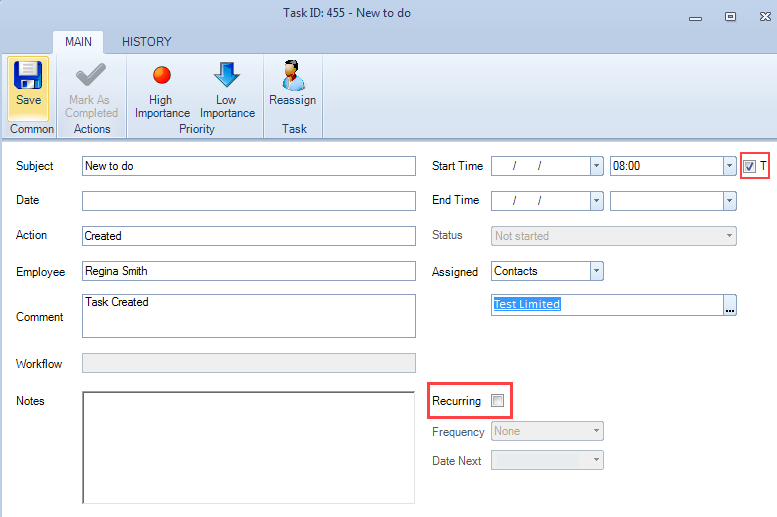This screenshot has height=517, width=777.
Task: Minimize the Task ID 455 window
Action: 695,17
